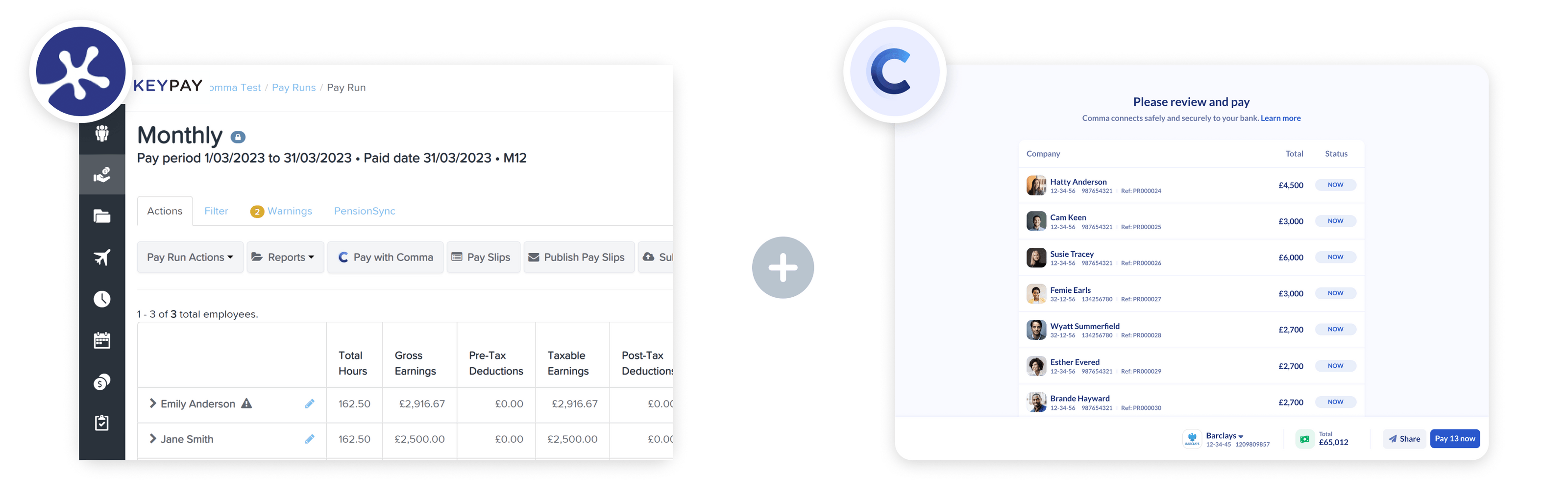Select the airplane leave icon in sidebar
This screenshot has width=1568, height=499.
click(102, 258)
